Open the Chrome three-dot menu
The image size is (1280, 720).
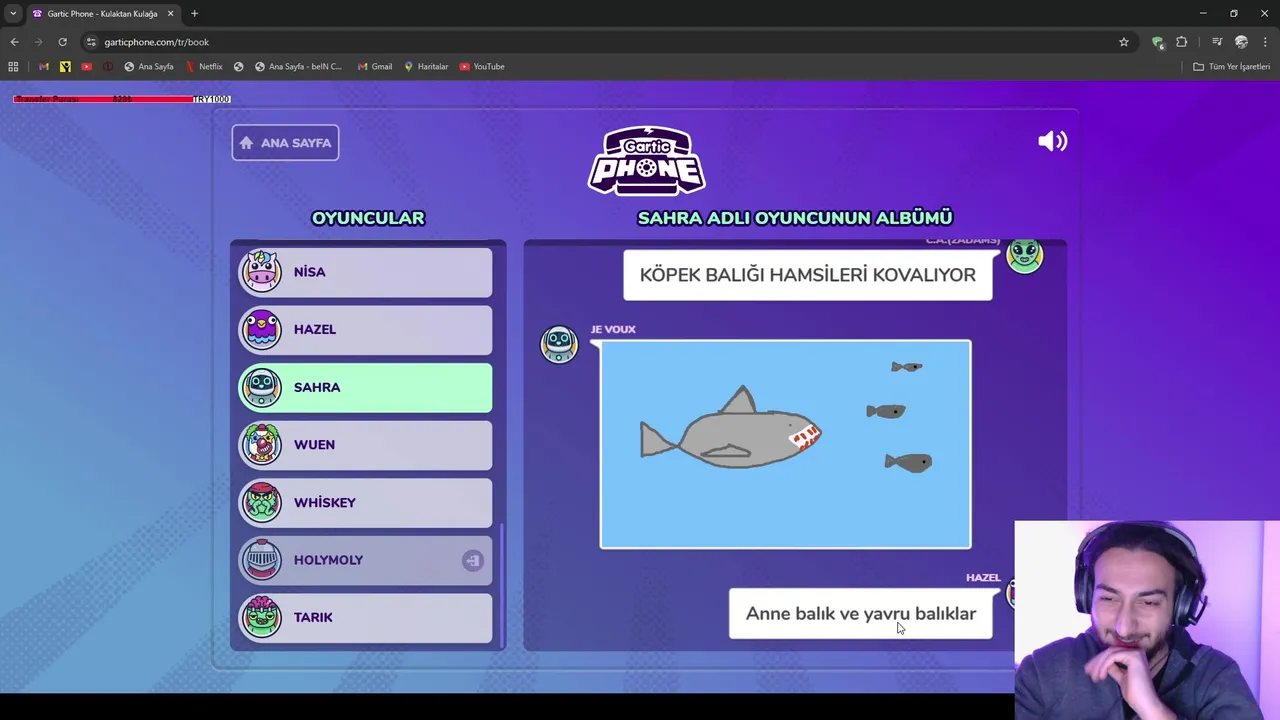[1265, 42]
